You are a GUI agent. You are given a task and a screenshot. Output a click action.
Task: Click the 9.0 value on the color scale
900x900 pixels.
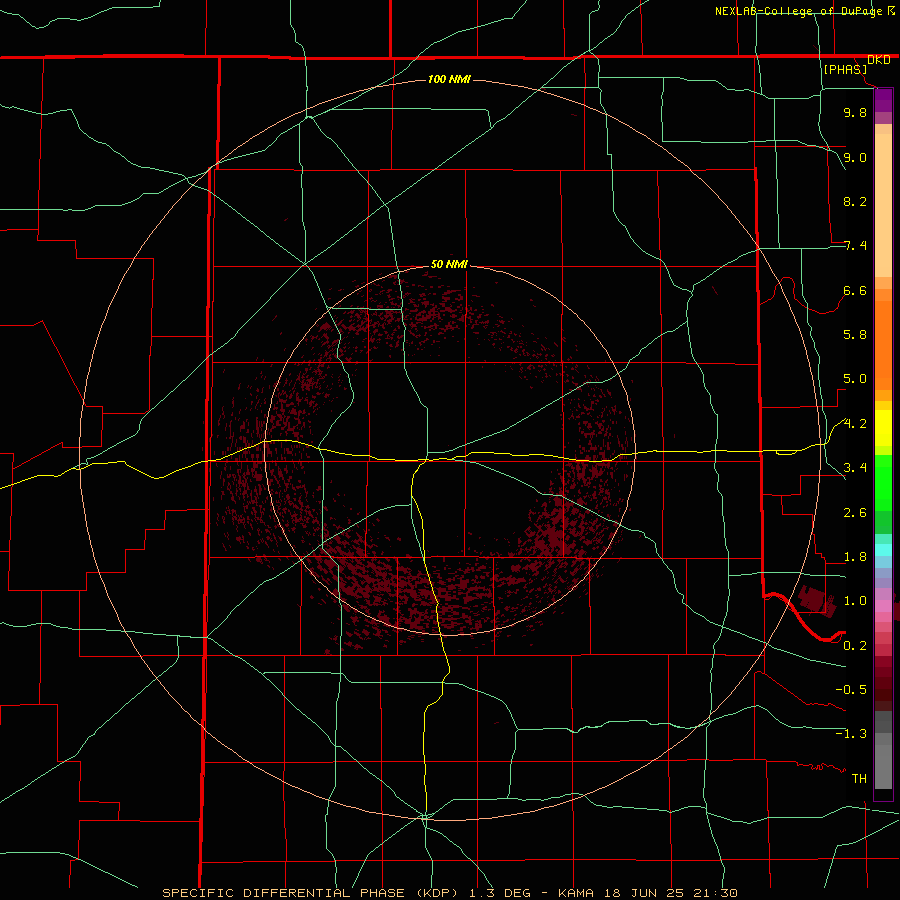pyautogui.click(x=855, y=157)
